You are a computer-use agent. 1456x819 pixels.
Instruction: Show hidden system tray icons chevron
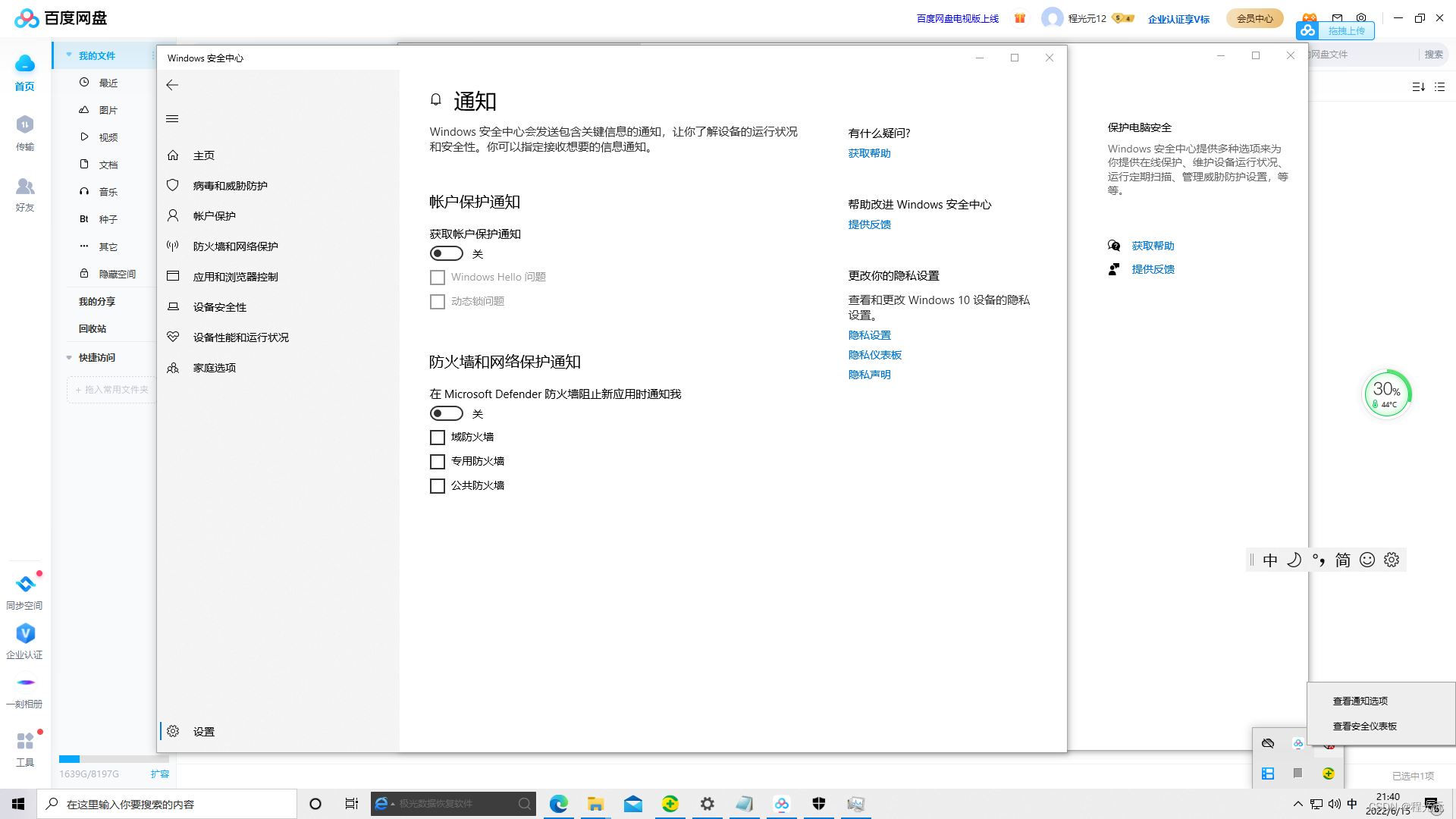pos(1298,804)
